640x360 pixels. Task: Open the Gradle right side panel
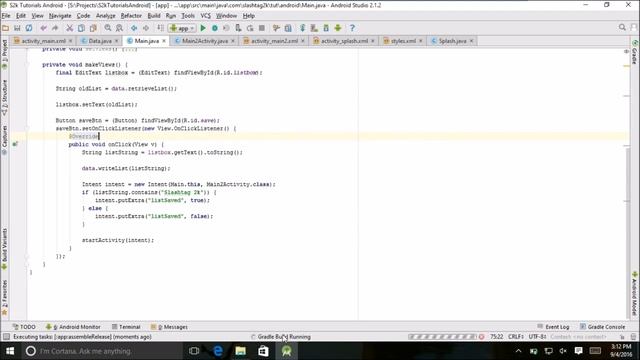tap(635, 52)
